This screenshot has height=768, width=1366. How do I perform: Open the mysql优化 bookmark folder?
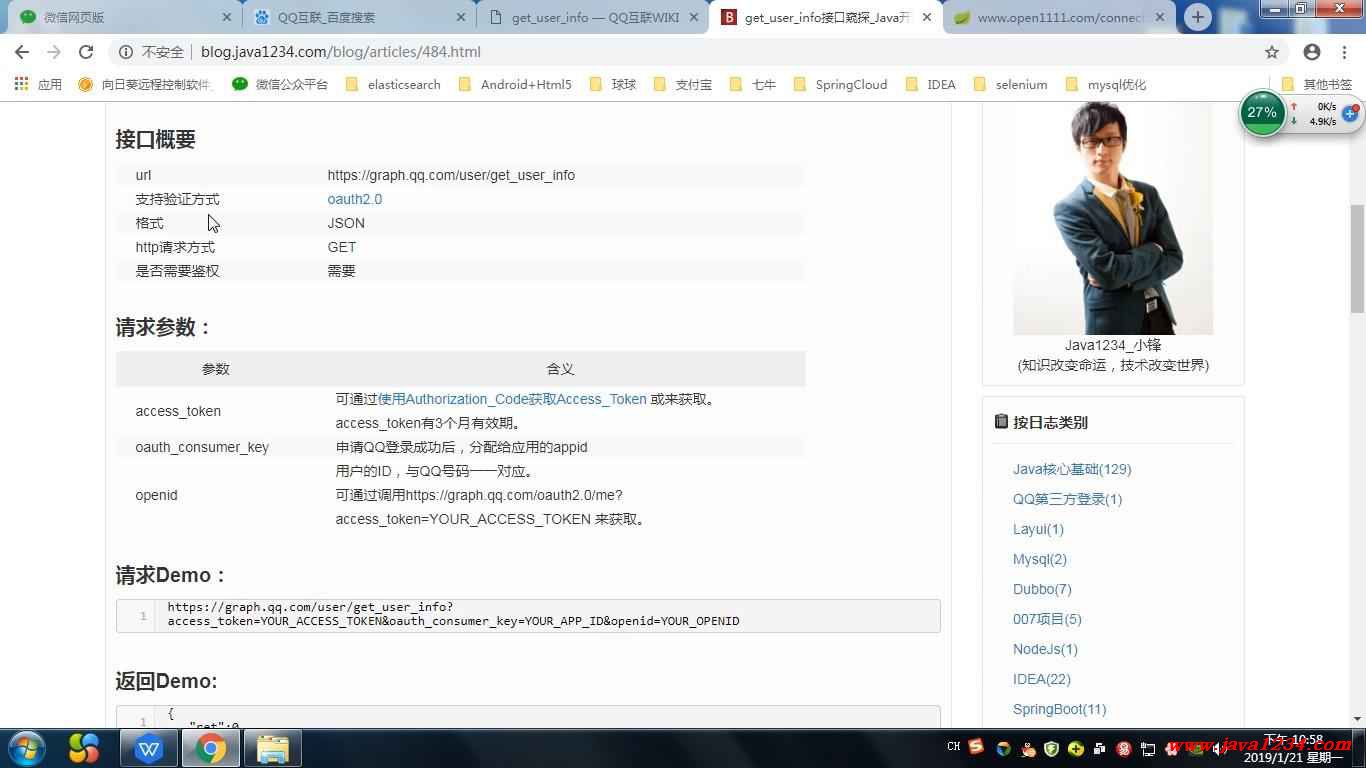[1106, 85]
